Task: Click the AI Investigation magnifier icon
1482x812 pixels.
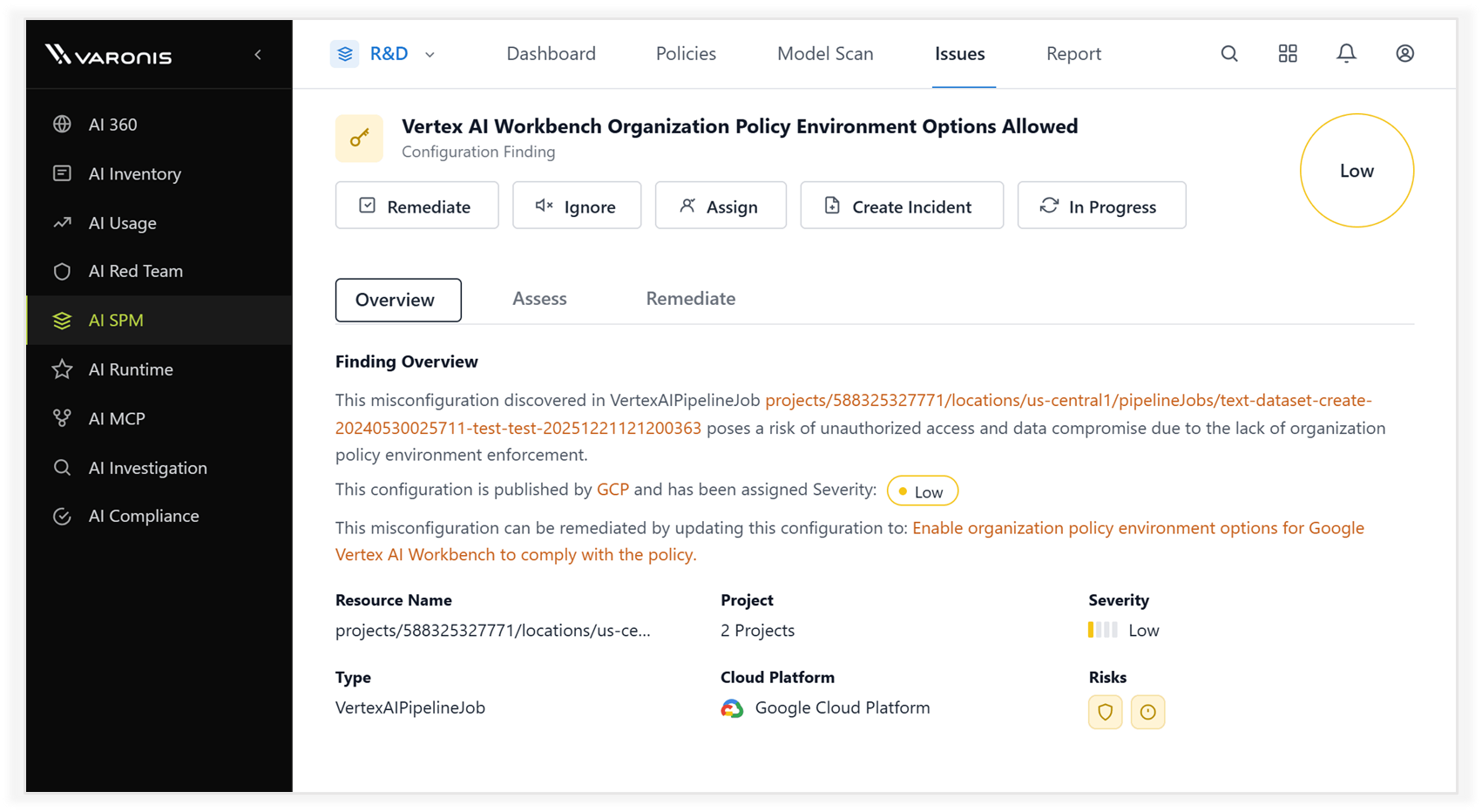Action: [x=62, y=468]
